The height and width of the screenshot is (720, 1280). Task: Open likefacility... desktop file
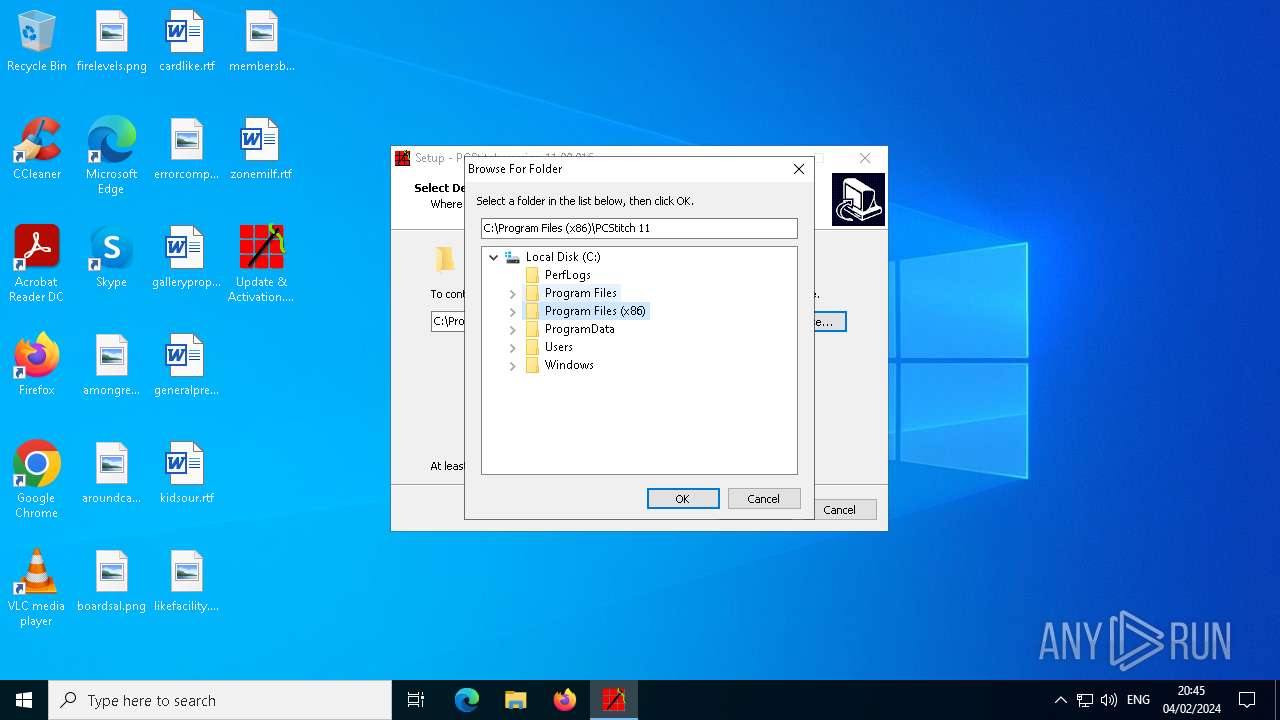click(187, 582)
